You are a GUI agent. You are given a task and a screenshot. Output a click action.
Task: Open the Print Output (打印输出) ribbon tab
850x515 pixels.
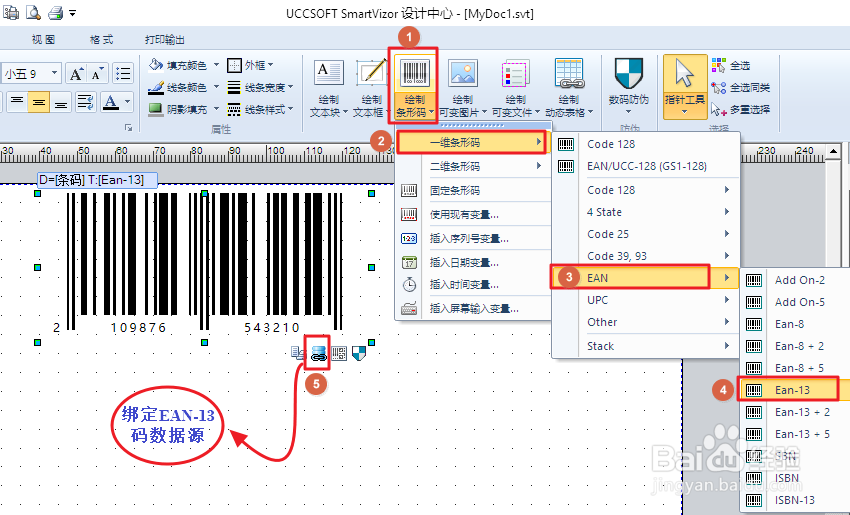point(165,40)
